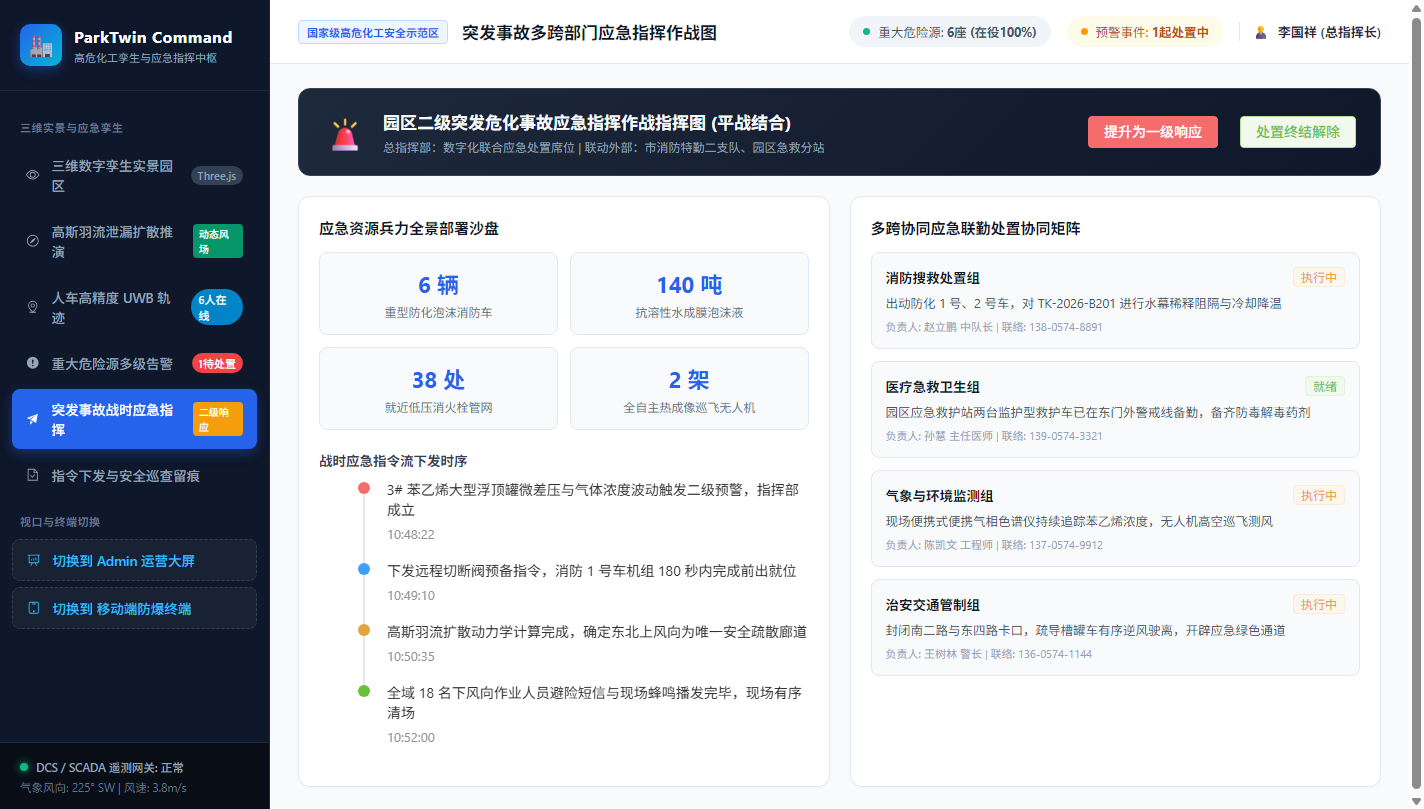Image resolution: width=1424 pixels, height=809 pixels.
Task: Open 三维数字孪生实景园区 menu item
Action: click(x=134, y=176)
